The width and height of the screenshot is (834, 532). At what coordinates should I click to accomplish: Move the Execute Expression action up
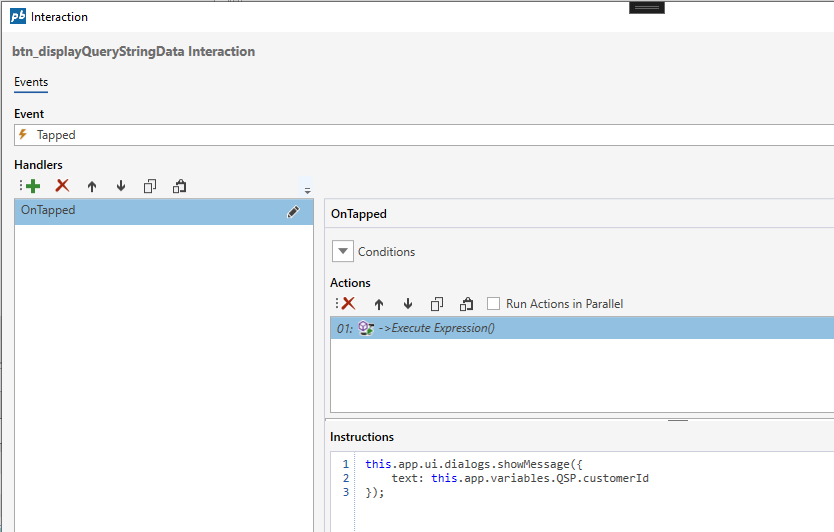379,304
